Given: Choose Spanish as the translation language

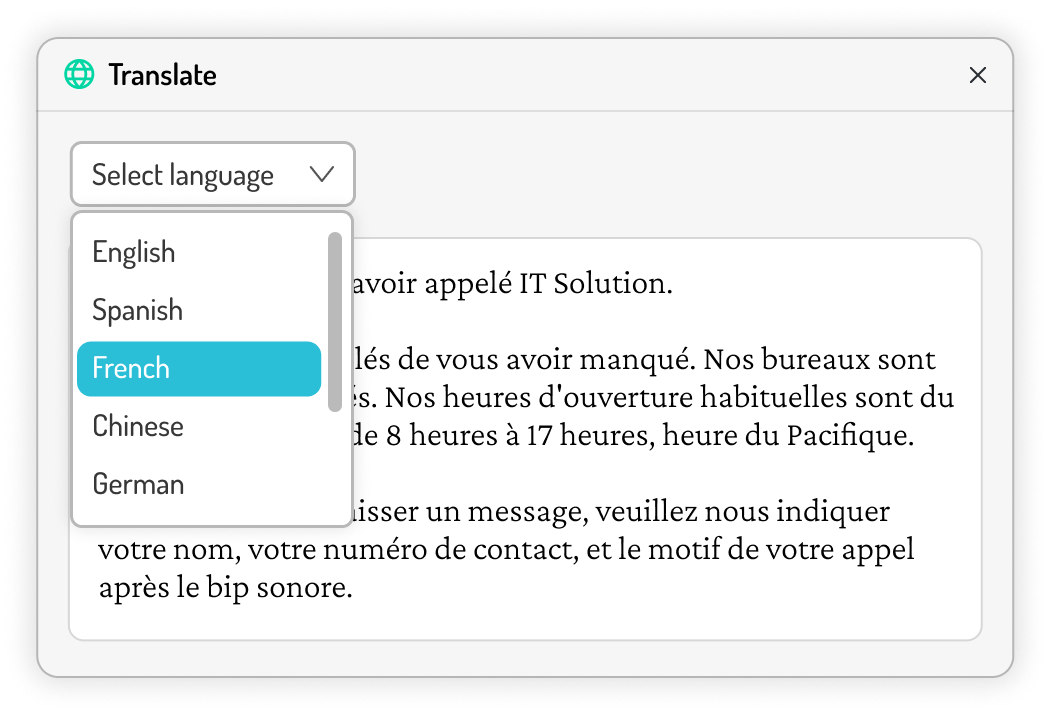Looking at the screenshot, I should click(137, 310).
